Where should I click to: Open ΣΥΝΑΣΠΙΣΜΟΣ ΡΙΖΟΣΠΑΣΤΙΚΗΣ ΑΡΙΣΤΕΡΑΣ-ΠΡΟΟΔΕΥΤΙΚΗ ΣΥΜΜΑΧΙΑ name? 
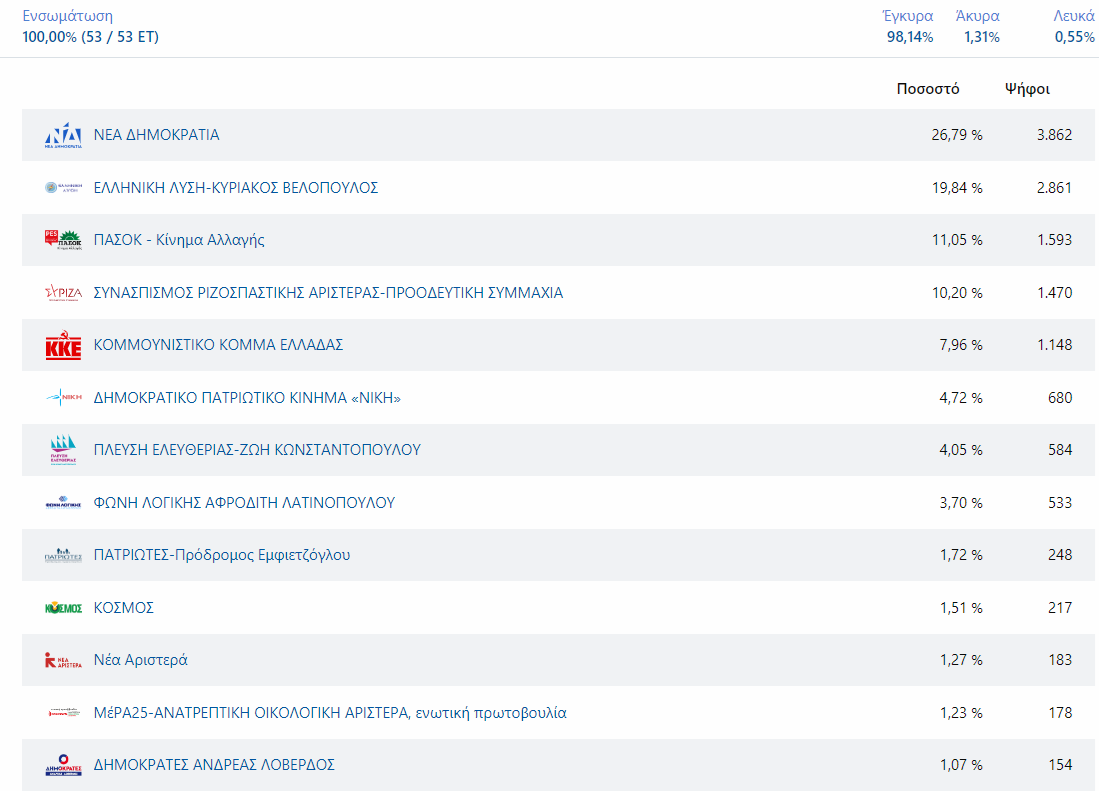pyautogui.click(x=328, y=293)
